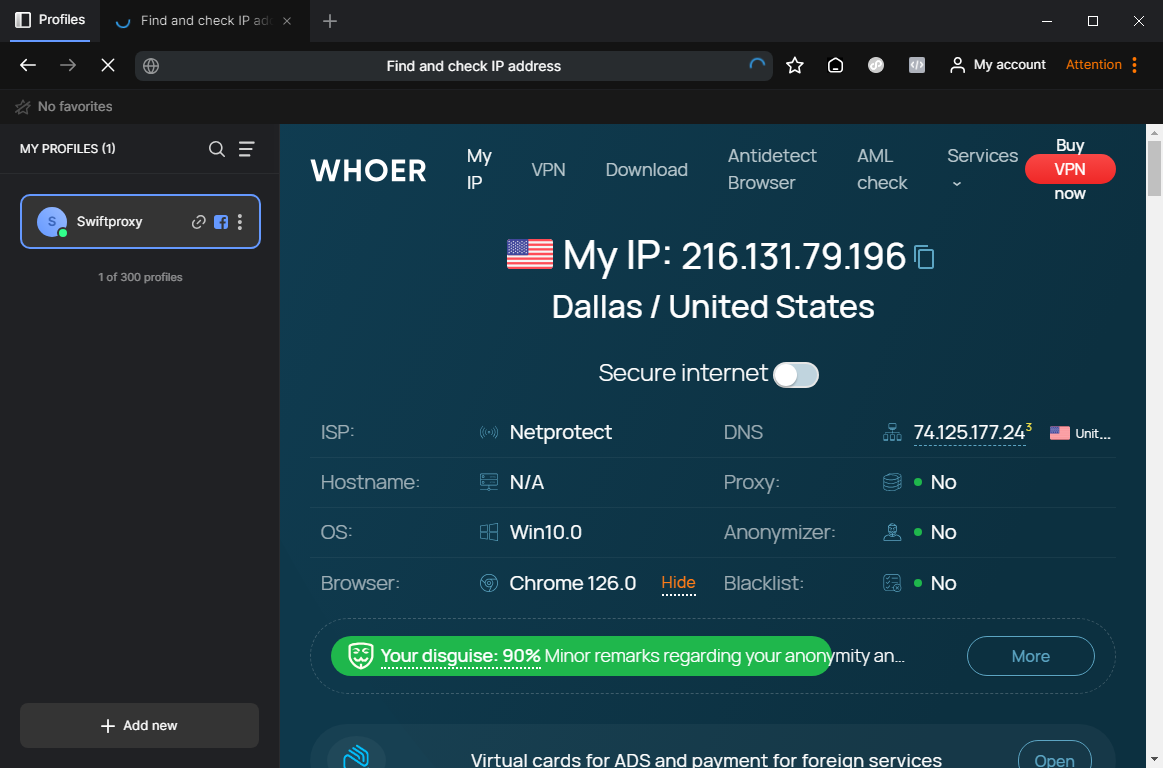This screenshot has height=768, width=1163.
Task: Click the search icon in My Profiles
Action: pos(216,149)
